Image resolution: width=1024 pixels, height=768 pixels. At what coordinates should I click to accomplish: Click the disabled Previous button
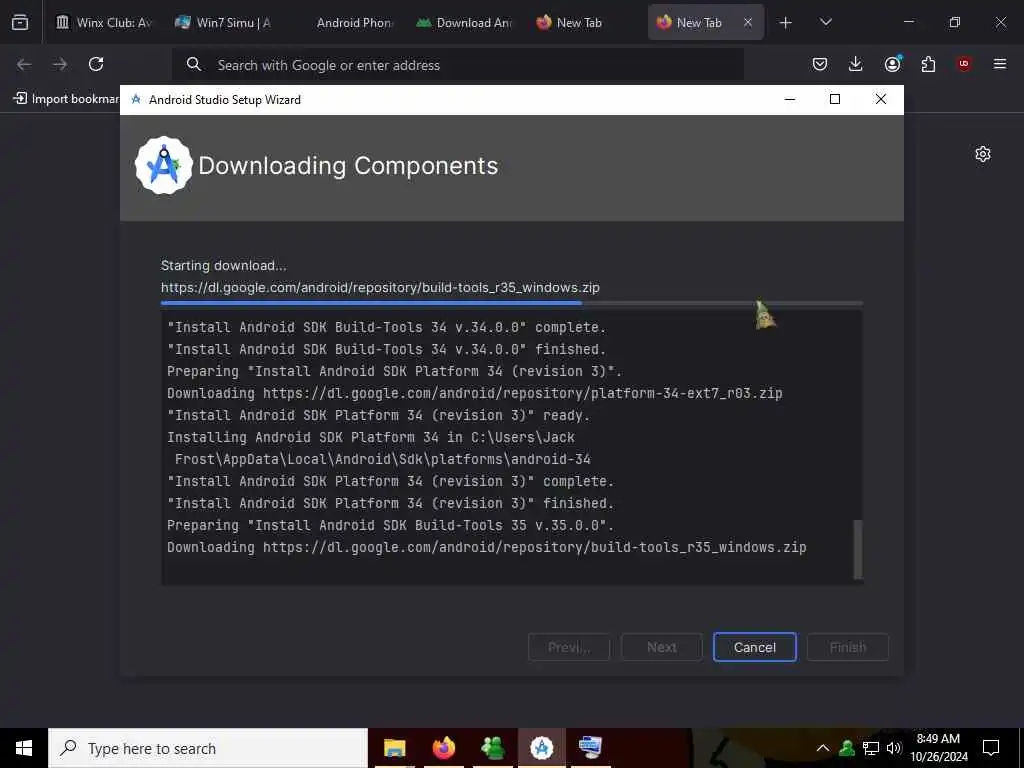(x=569, y=647)
